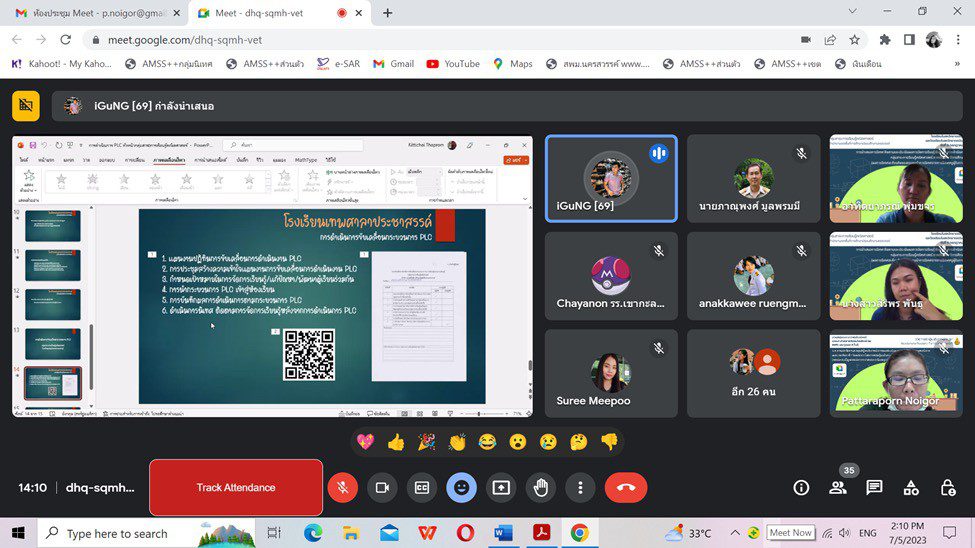The width and height of the screenshot is (975, 548).
Task: Send the laughing face reaction
Action: pyautogui.click(x=488, y=442)
